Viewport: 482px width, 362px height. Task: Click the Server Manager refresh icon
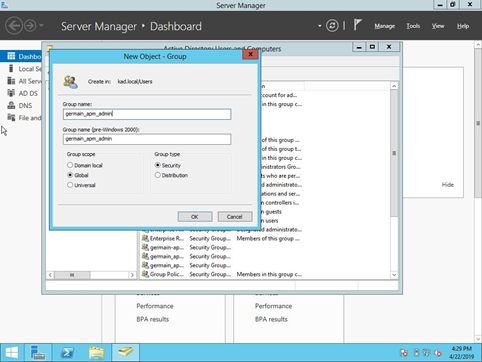tap(332, 26)
